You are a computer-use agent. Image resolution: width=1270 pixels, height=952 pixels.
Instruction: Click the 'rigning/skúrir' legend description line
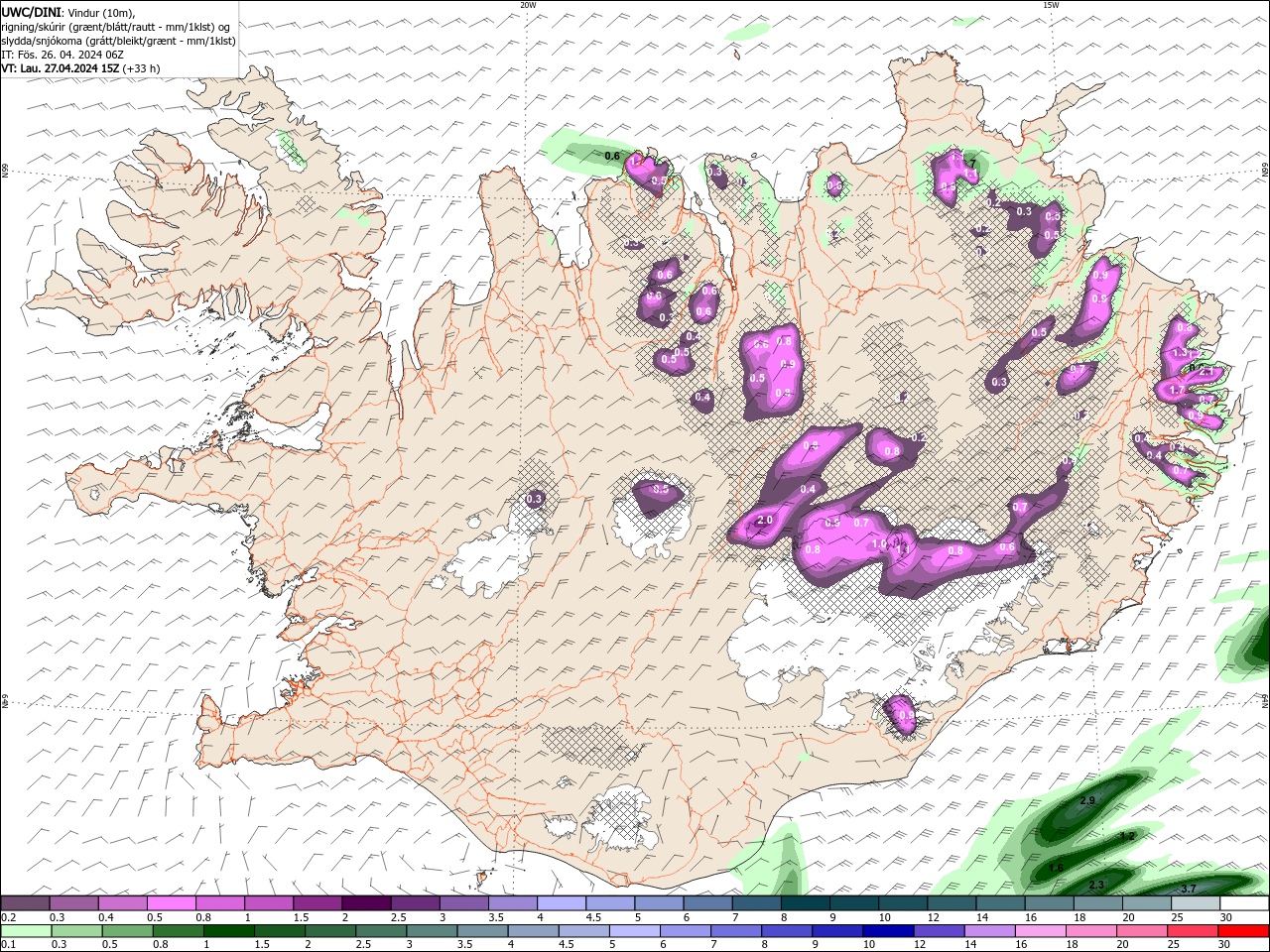(x=116, y=27)
